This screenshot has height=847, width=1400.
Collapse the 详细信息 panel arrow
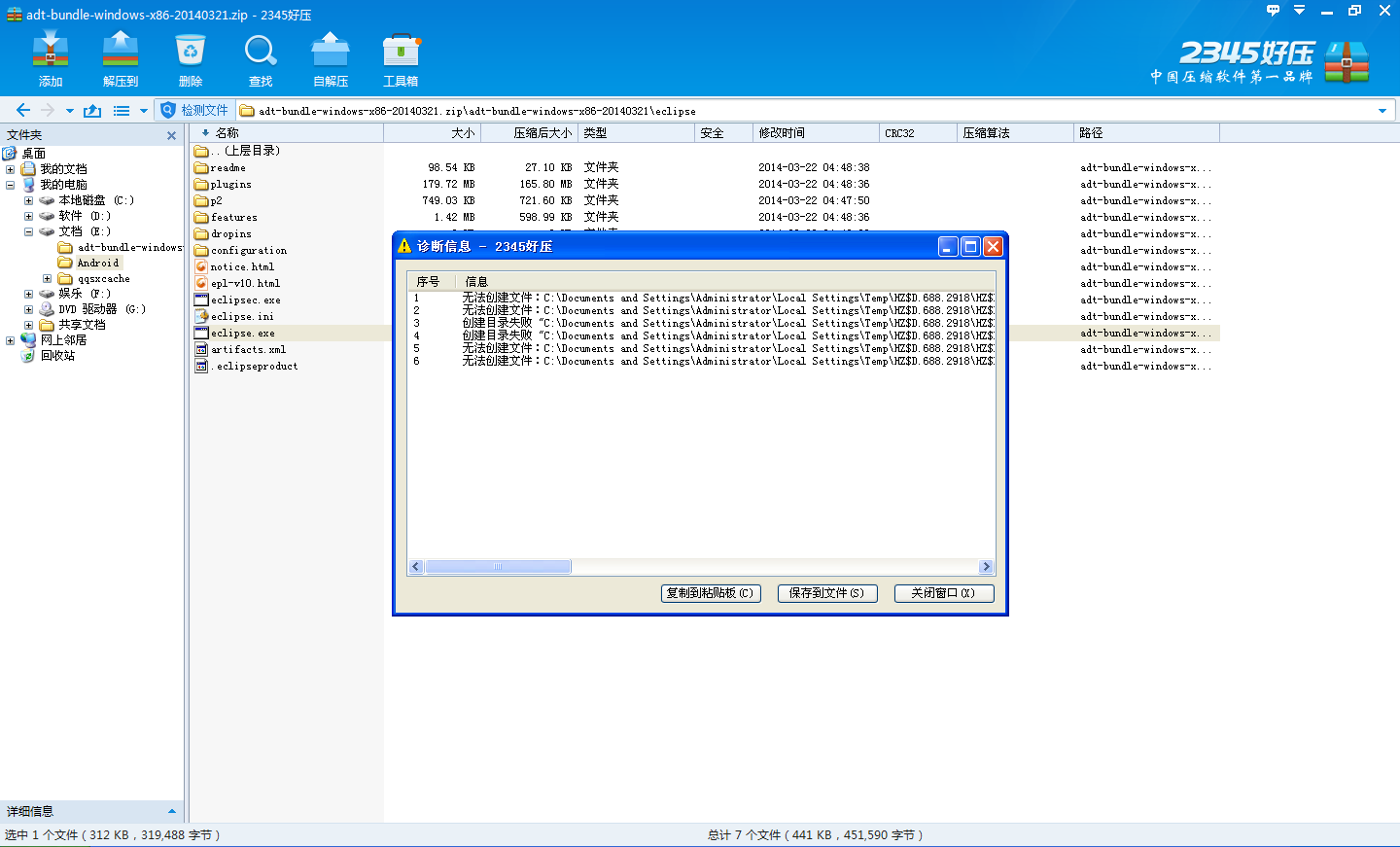pyautogui.click(x=172, y=812)
